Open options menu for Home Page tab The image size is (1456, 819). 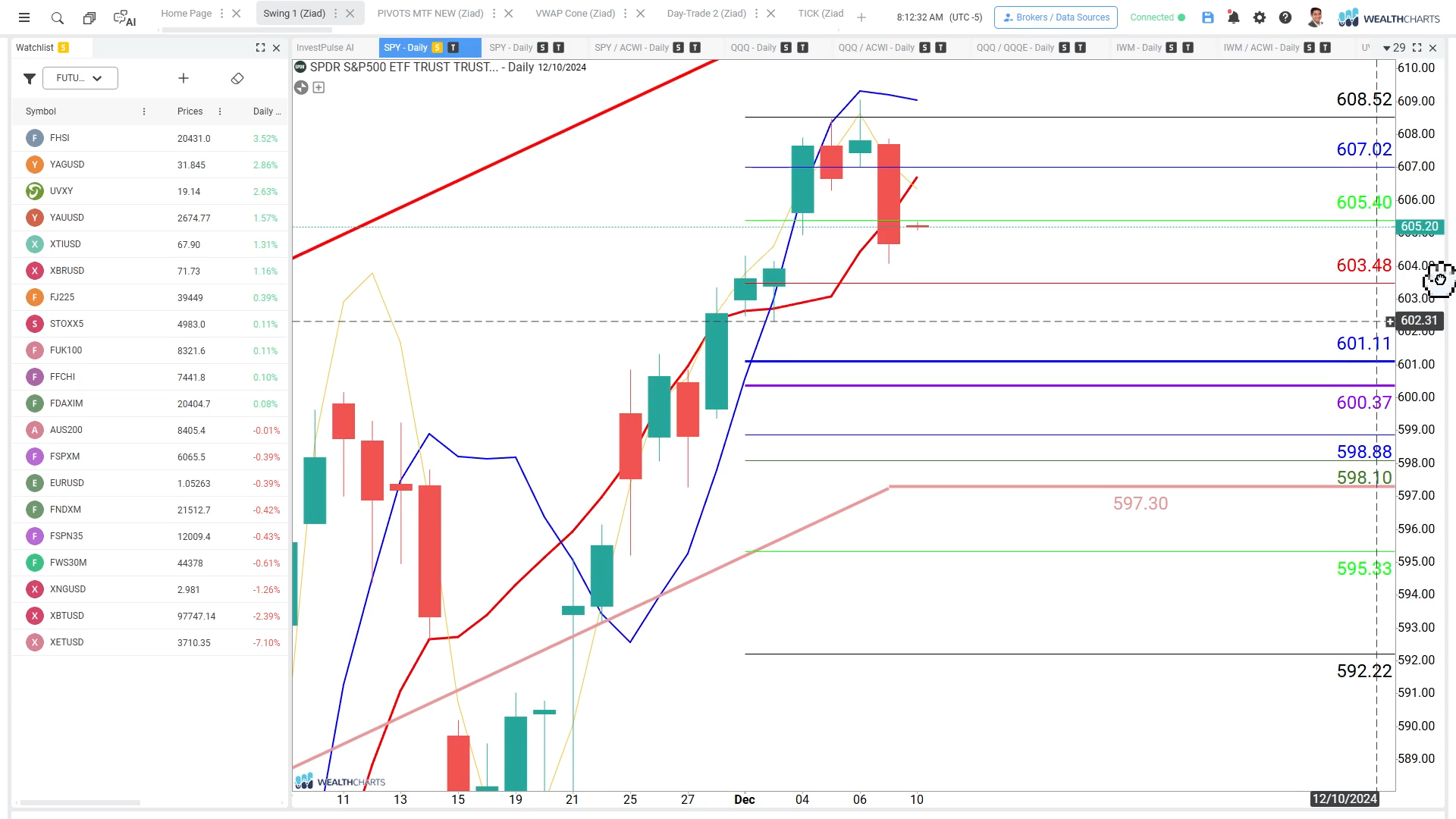pyautogui.click(x=222, y=14)
